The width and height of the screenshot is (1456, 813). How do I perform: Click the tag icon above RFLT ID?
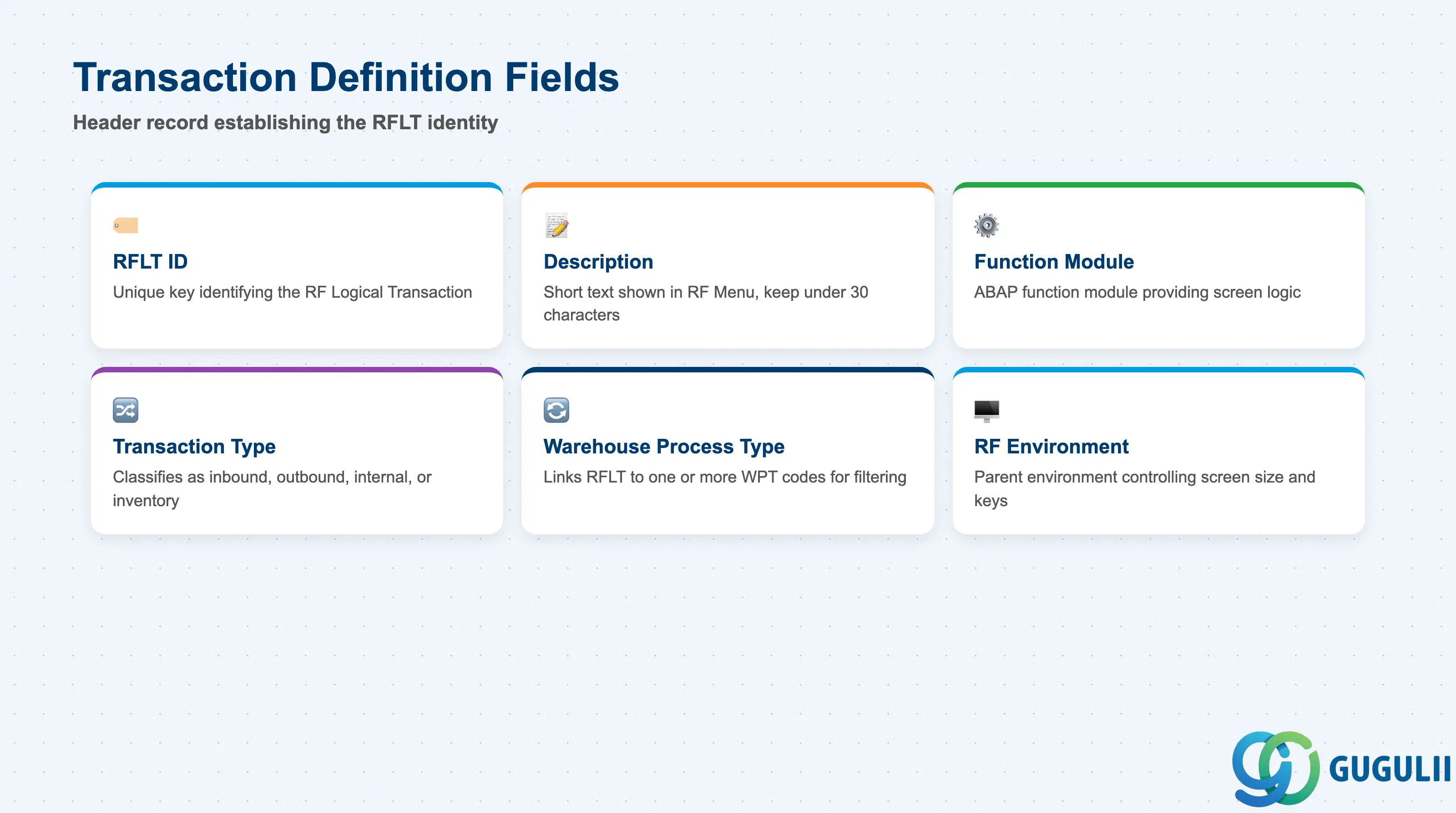click(x=126, y=226)
